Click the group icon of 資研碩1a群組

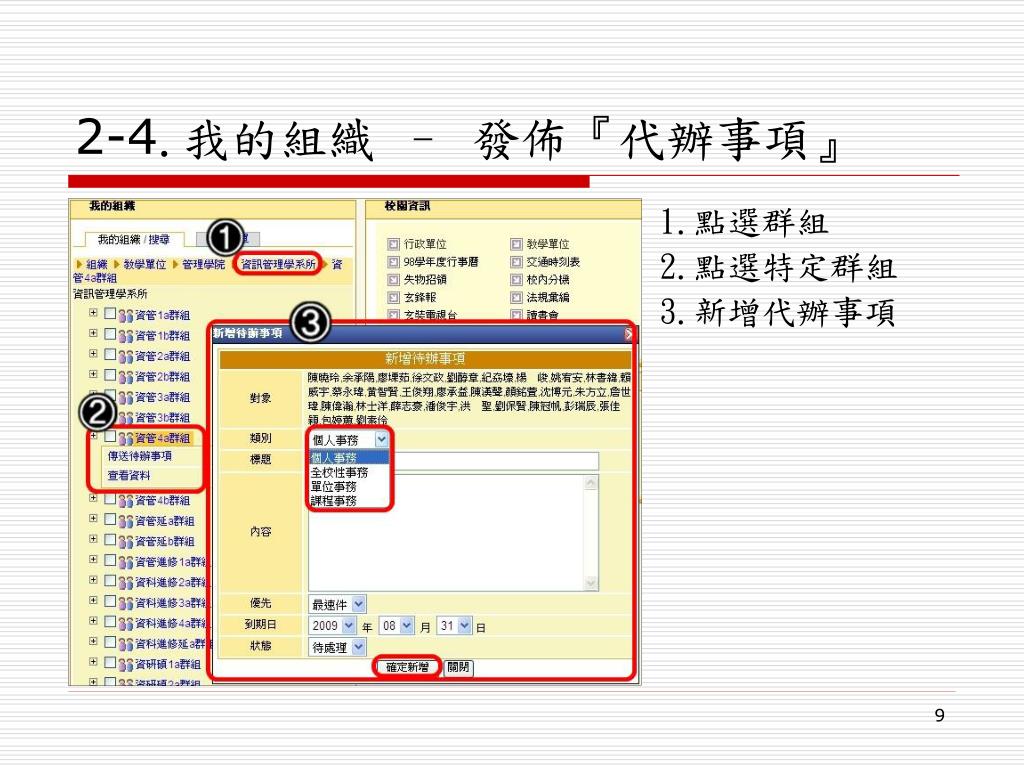point(125,665)
